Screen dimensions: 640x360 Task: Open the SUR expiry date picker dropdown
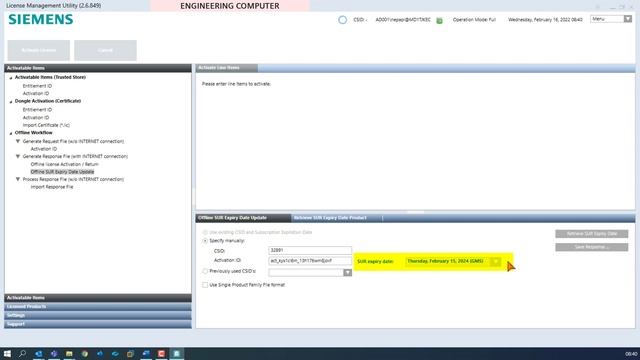point(495,261)
